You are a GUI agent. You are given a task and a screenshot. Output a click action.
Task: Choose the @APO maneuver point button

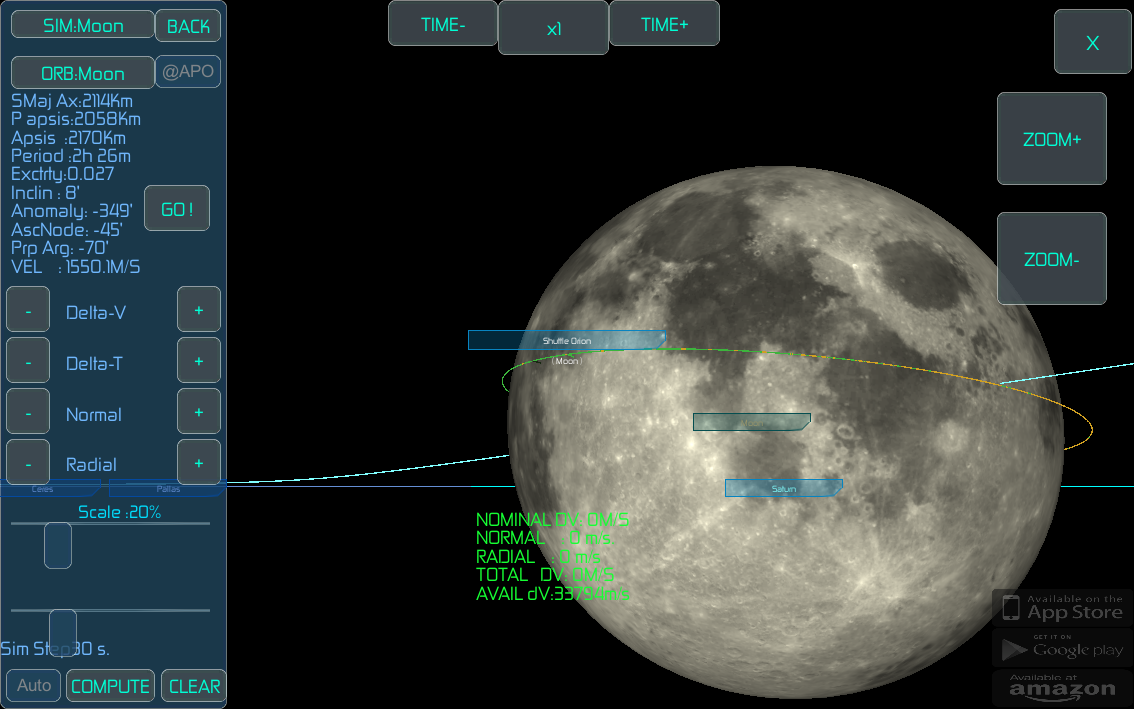tap(188, 72)
